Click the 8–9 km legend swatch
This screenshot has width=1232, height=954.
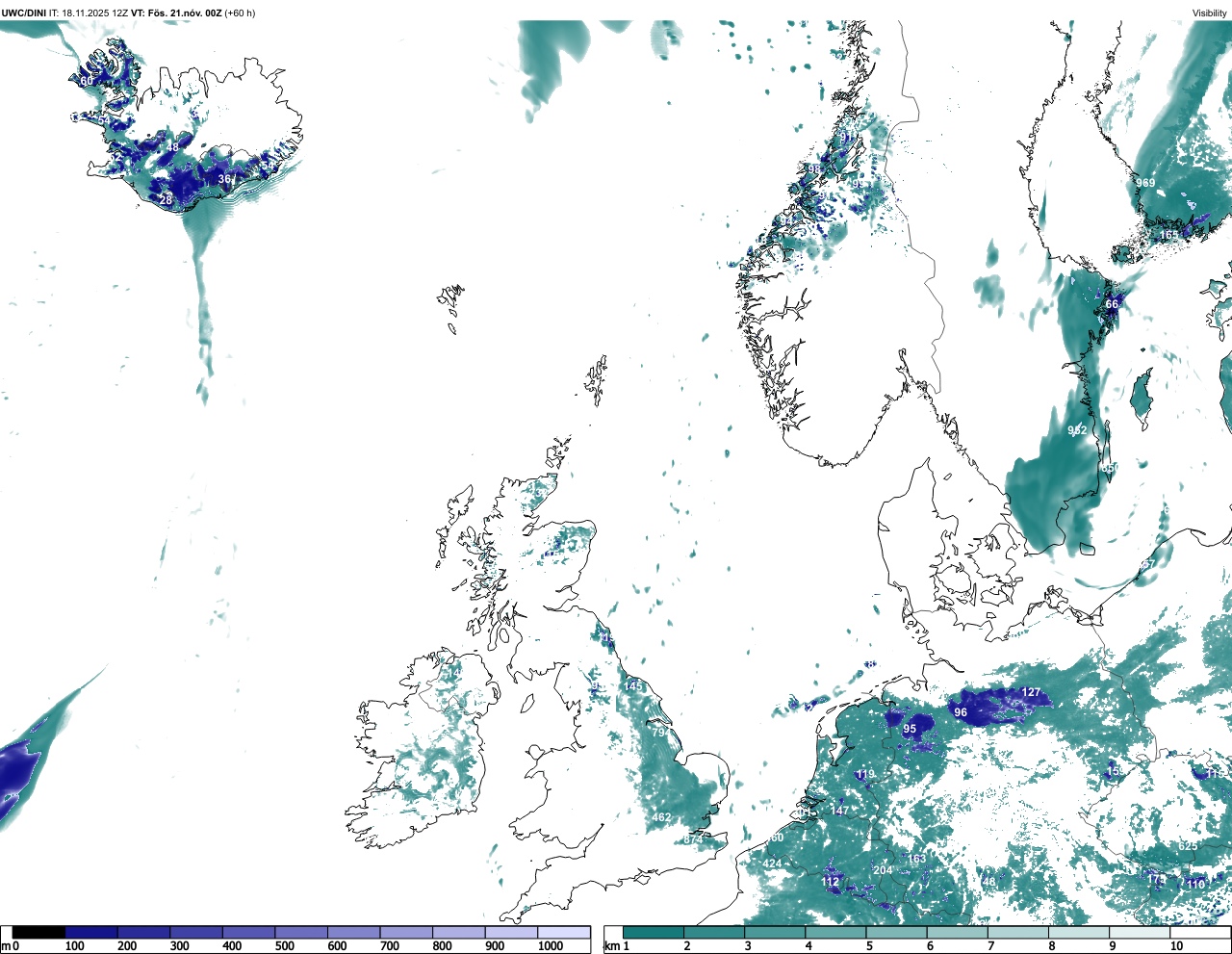(x=1079, y=932)
